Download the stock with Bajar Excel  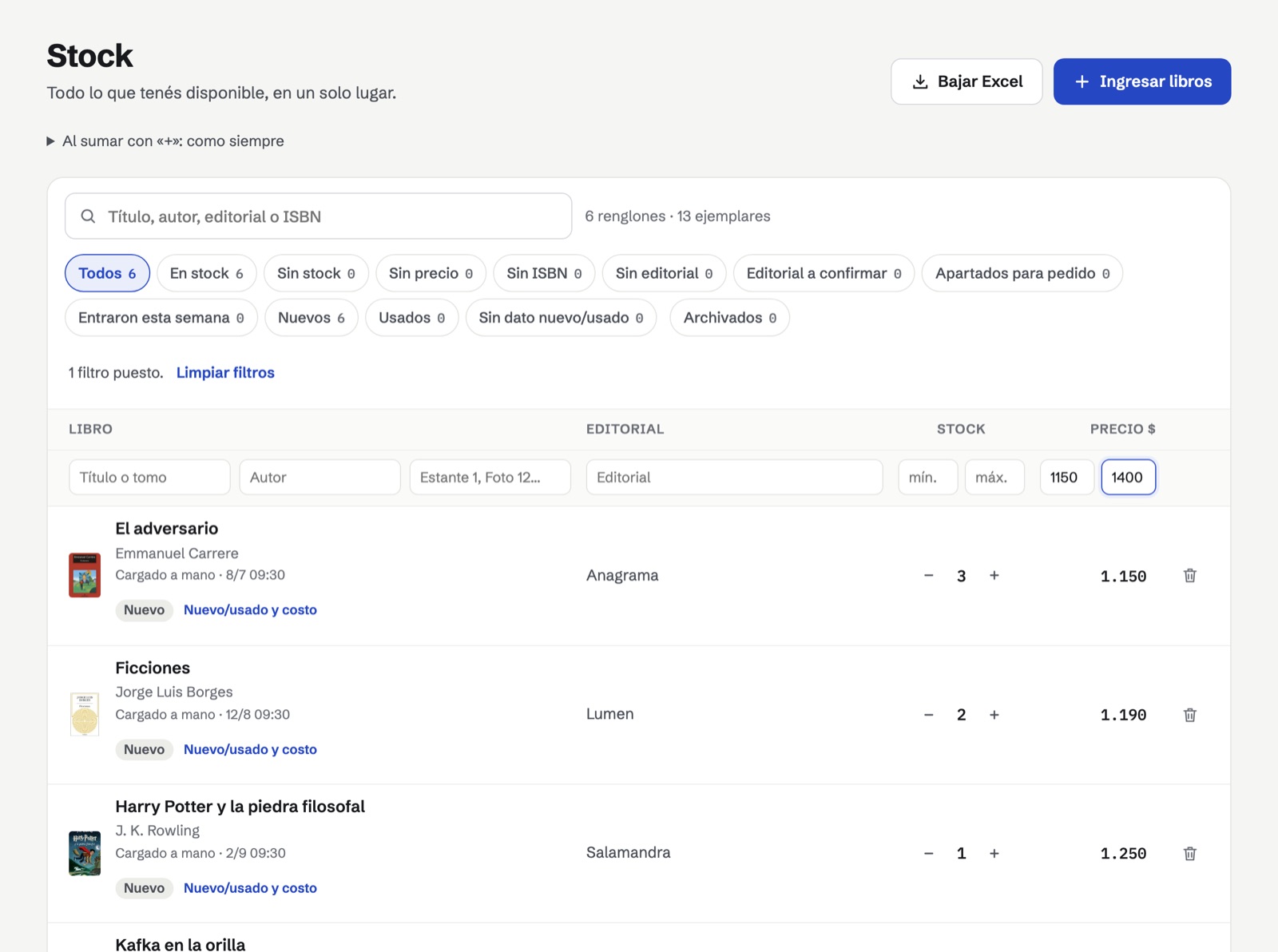click(966, 81)
